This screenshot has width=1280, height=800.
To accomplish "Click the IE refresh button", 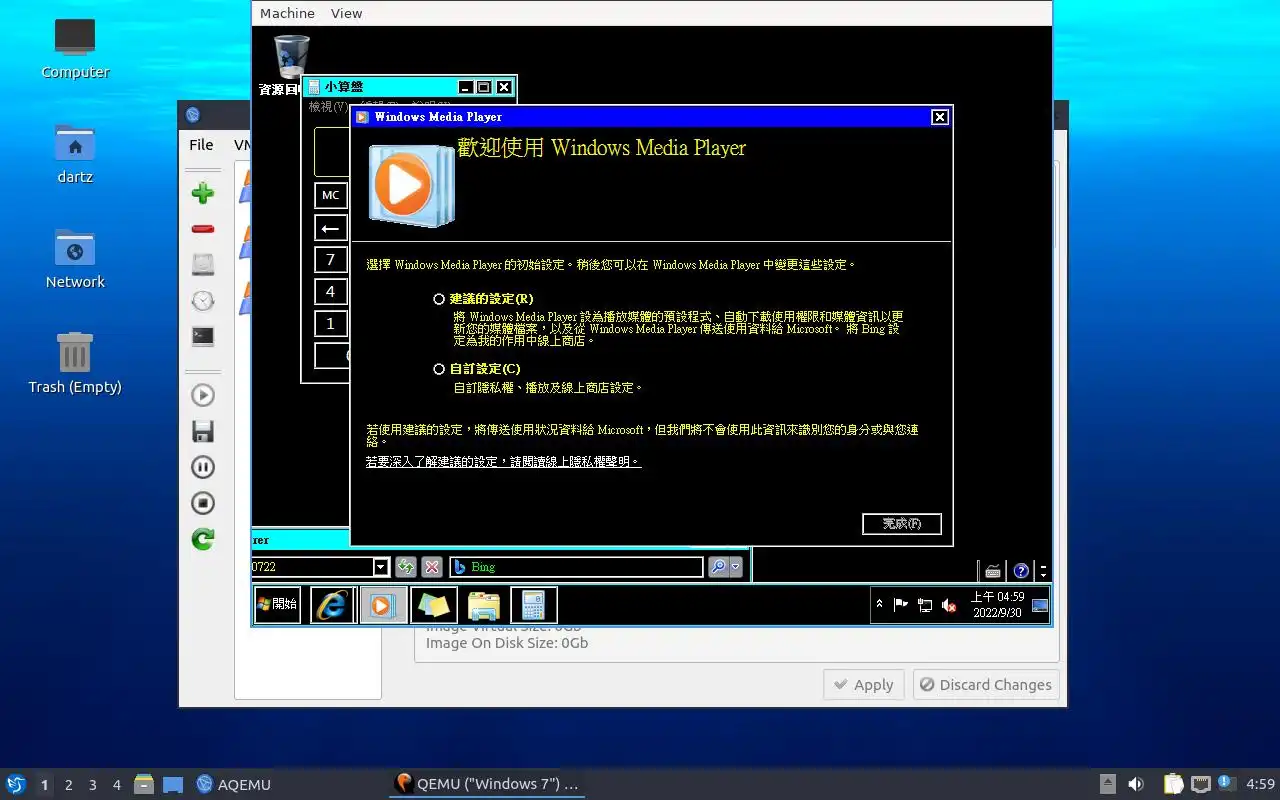I will pyautogui.click(x=406, y=567).
